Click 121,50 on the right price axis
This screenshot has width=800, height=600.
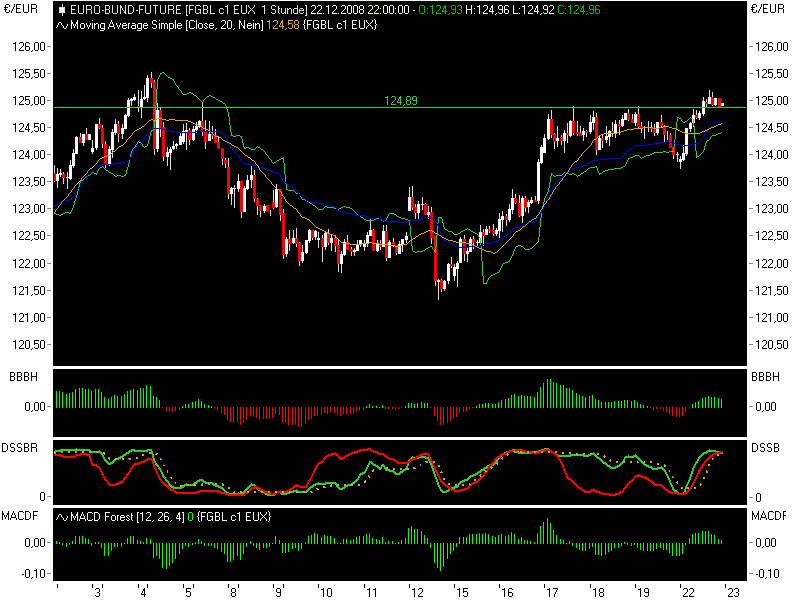pyautogui.click(x=771, y=291)
